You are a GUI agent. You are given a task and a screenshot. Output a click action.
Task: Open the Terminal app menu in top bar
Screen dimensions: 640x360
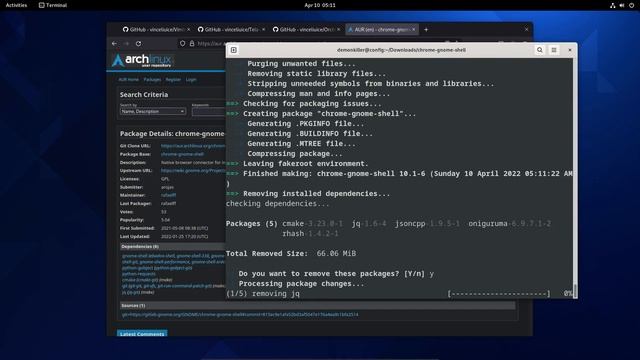[x=53, y=5]
